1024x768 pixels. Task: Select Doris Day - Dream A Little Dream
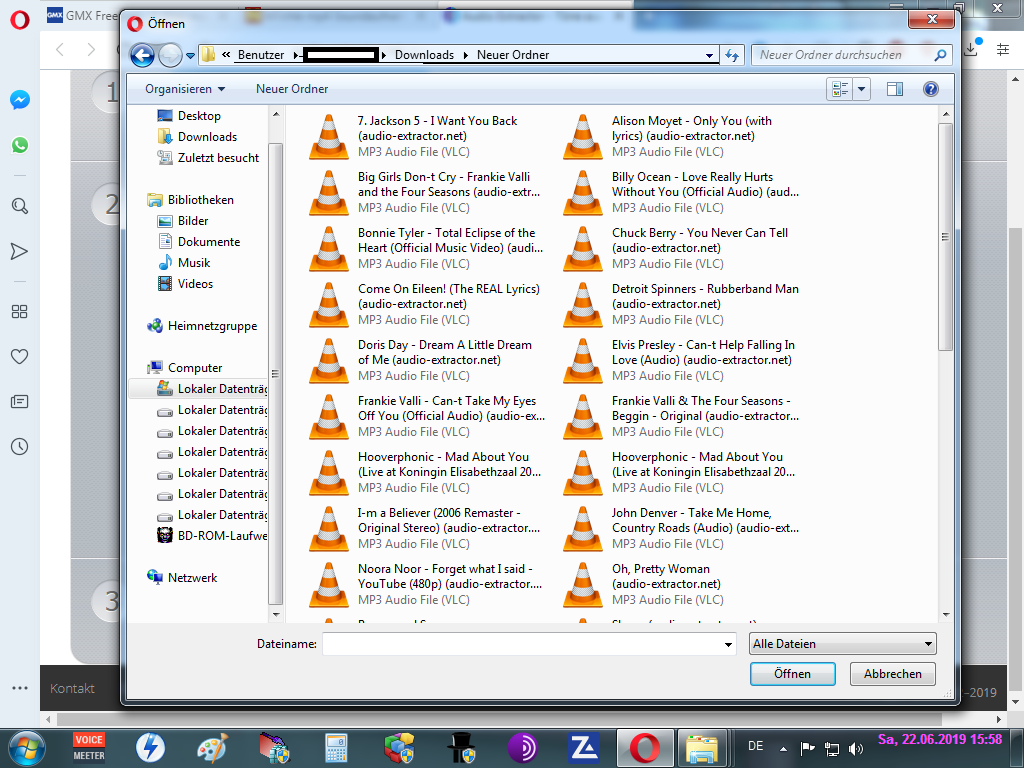pyautogui.click(x=424, y=360)
